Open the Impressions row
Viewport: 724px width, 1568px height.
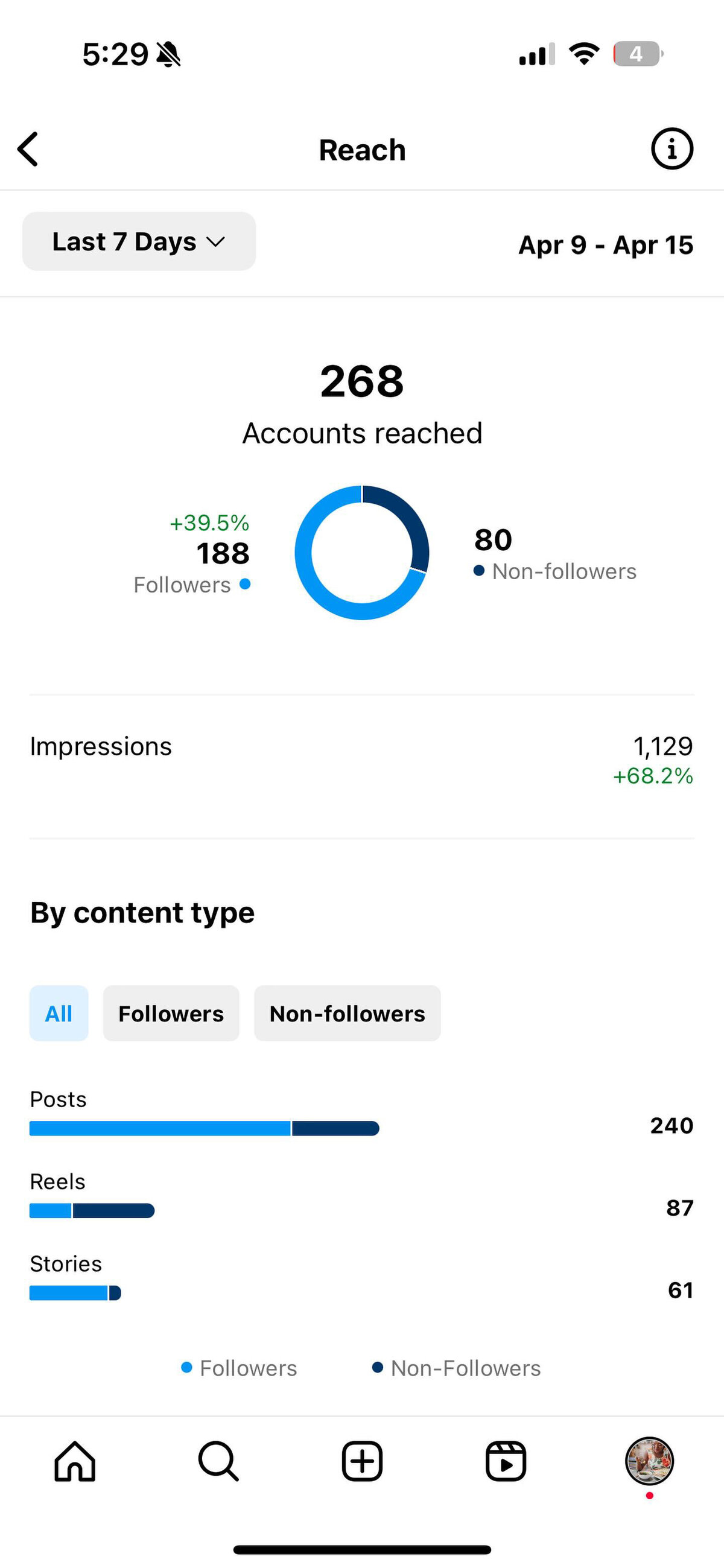pos(361,760)
